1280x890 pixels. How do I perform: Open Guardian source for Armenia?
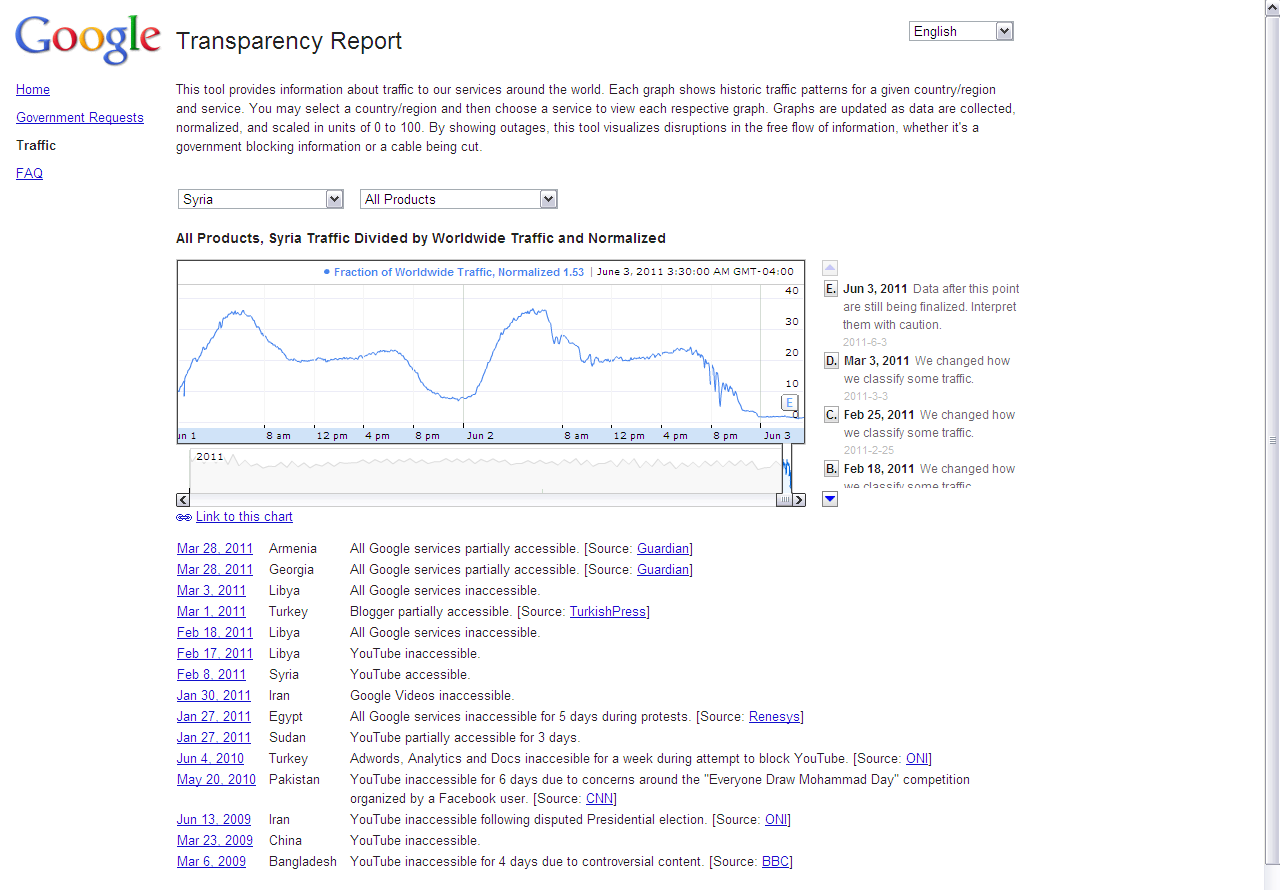click(x=663, y=548)
